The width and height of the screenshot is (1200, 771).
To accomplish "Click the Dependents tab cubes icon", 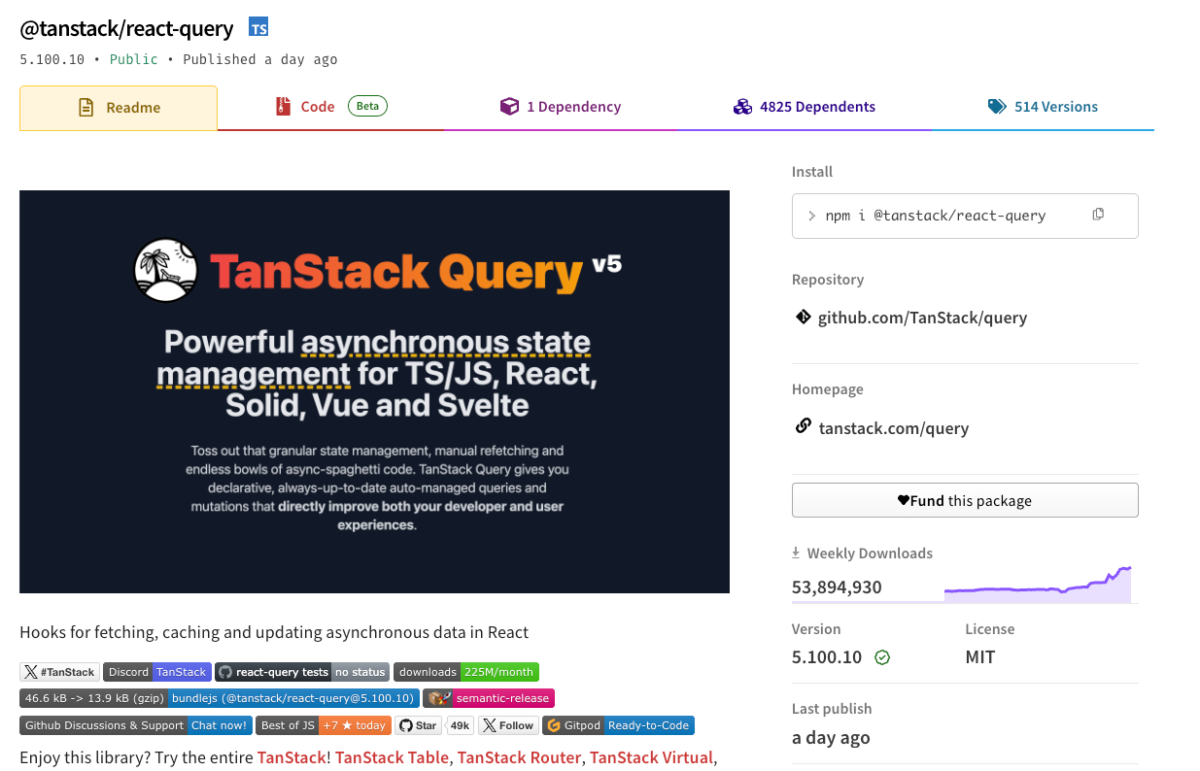I will point(742,106).
